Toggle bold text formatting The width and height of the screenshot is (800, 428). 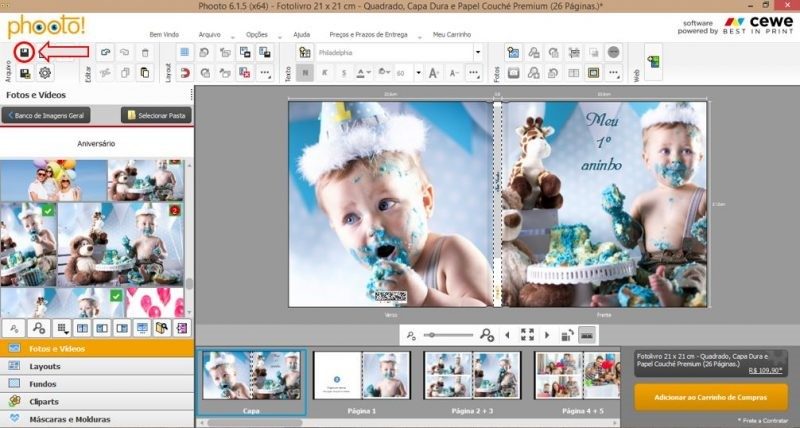click(x=305, y=73)
